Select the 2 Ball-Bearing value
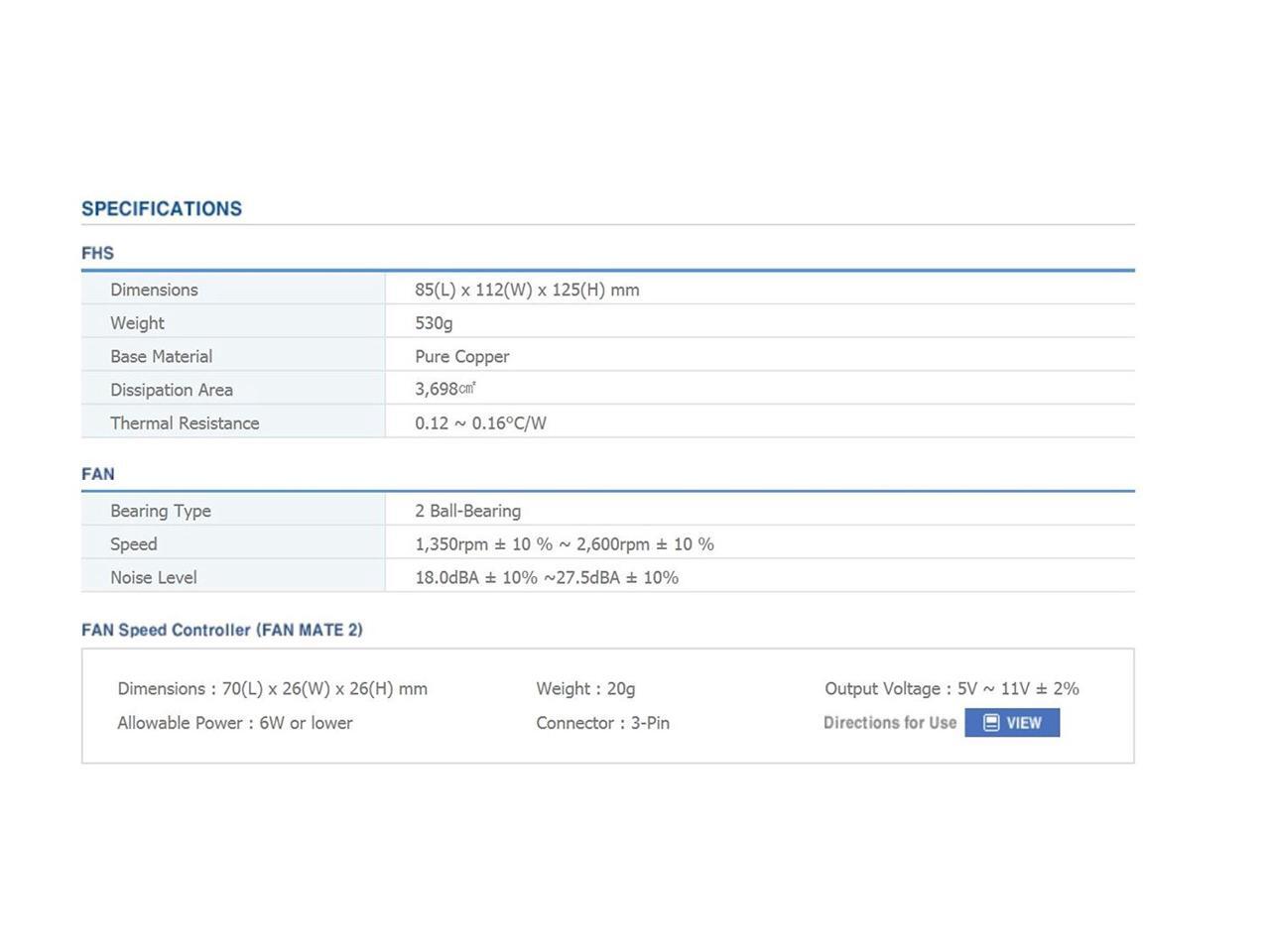 coord(467,511)
